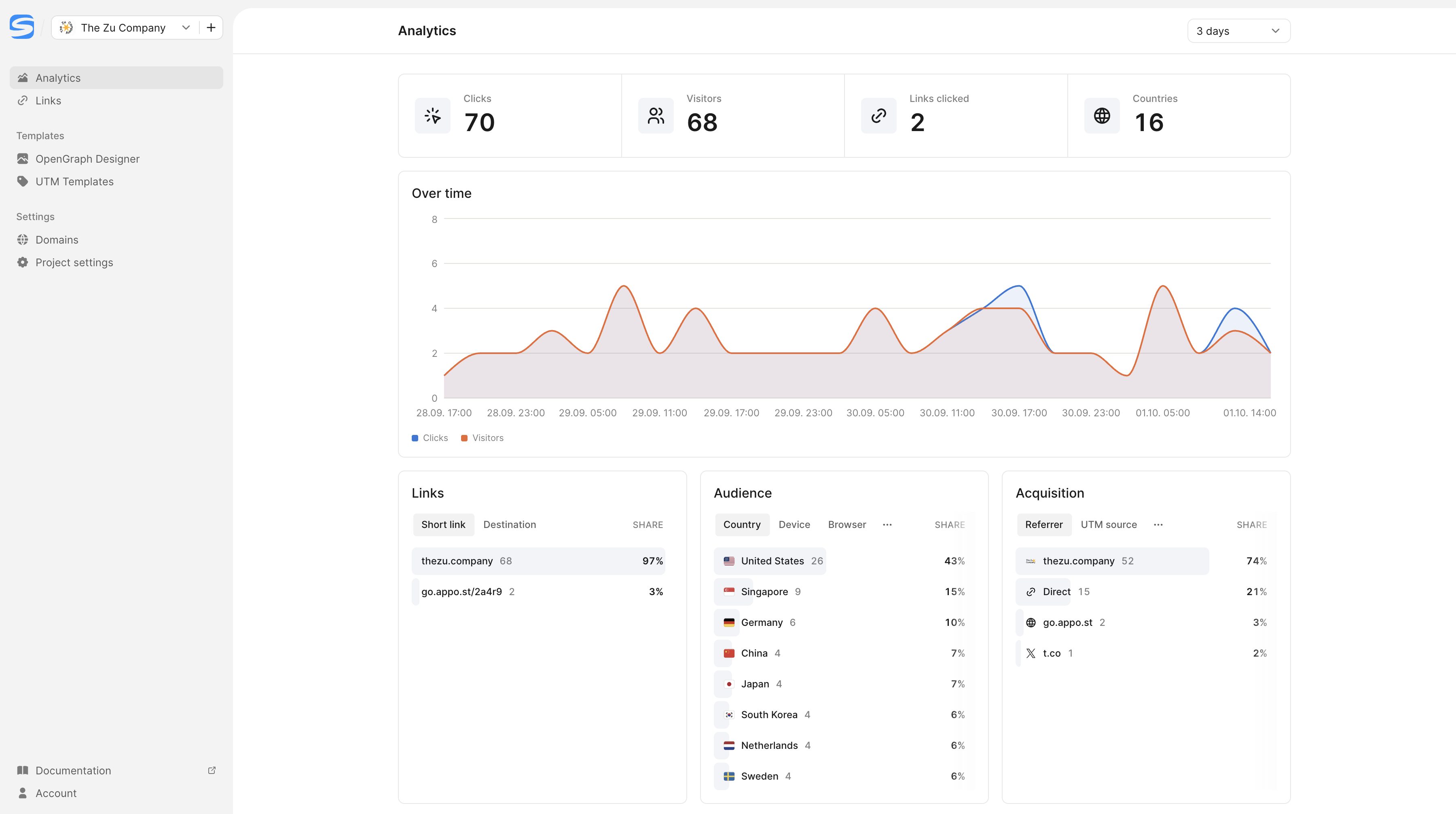Click the United States flag icon

pos(729,561)
